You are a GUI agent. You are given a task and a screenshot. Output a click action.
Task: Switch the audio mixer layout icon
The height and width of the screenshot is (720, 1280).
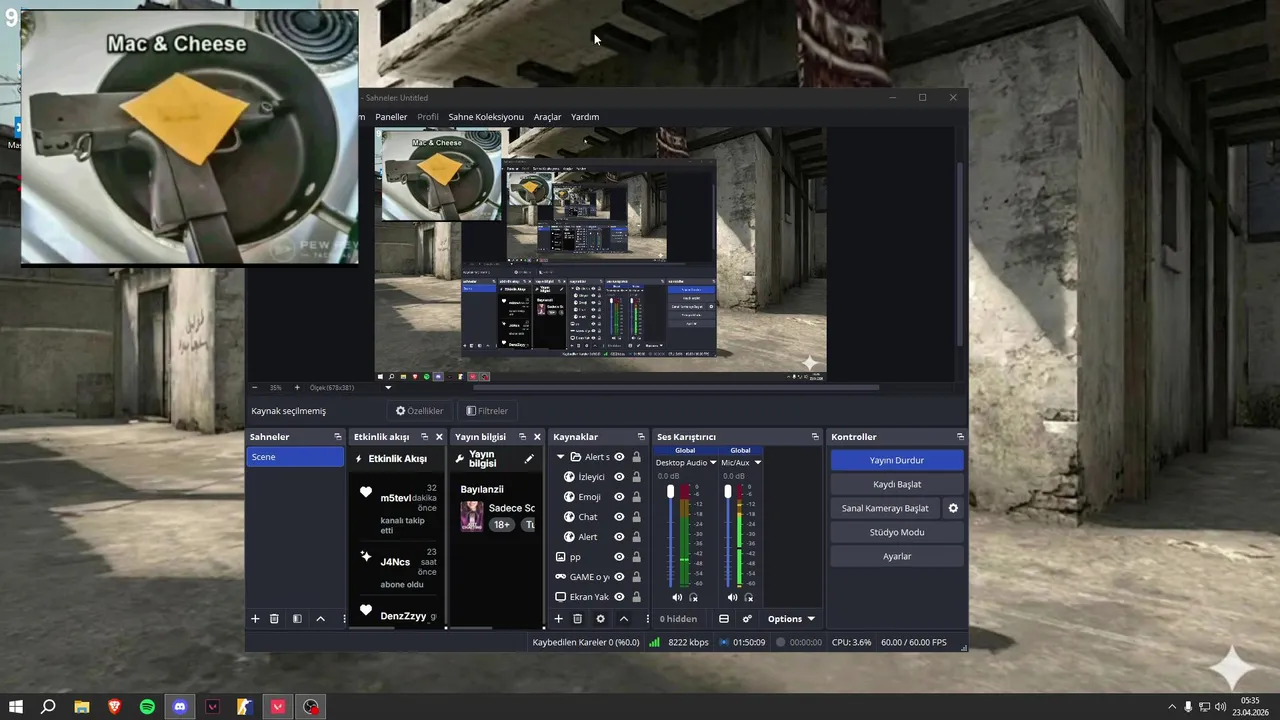(x=724, y=619)
